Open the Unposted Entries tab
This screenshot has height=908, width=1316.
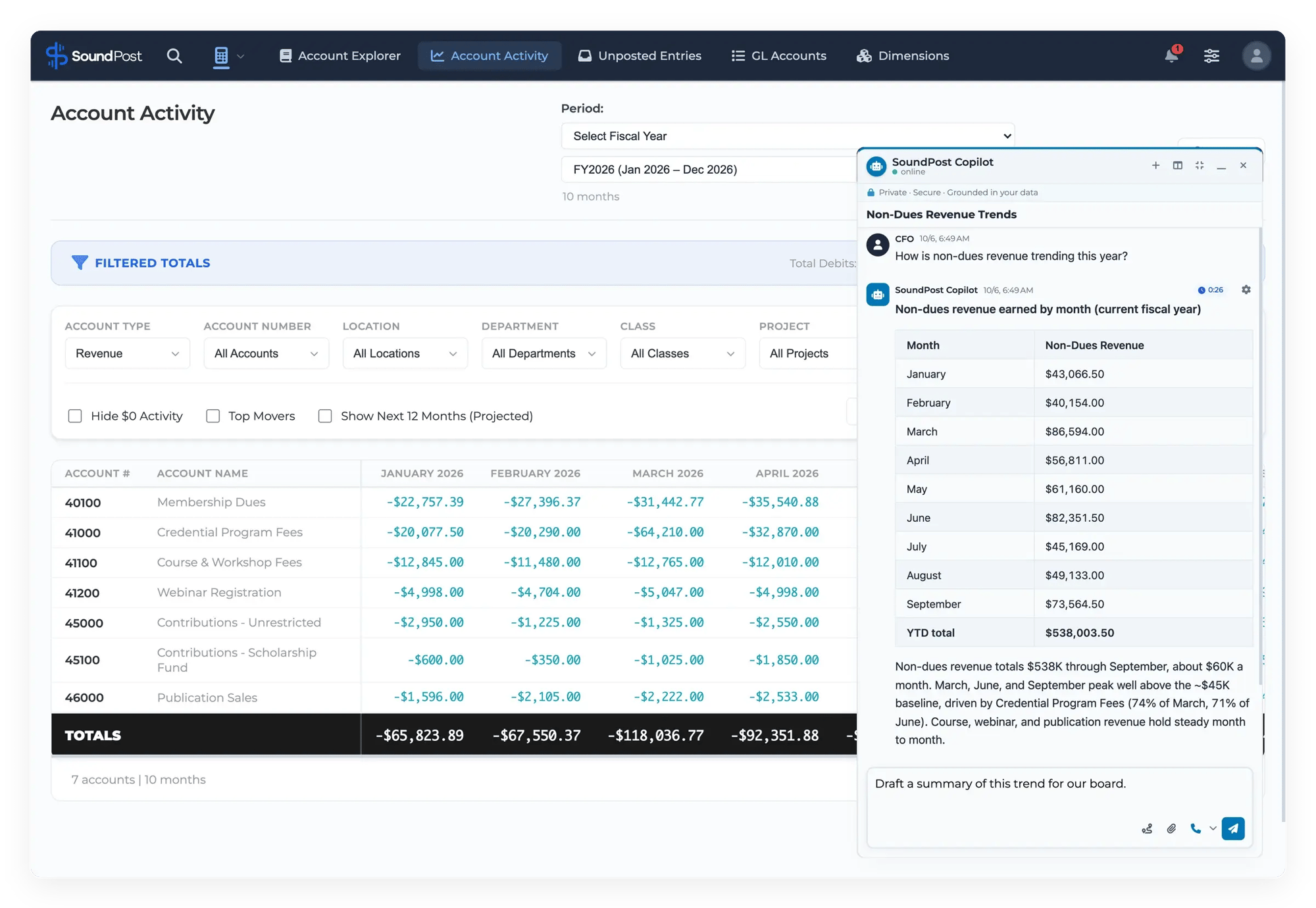point(640,56)
